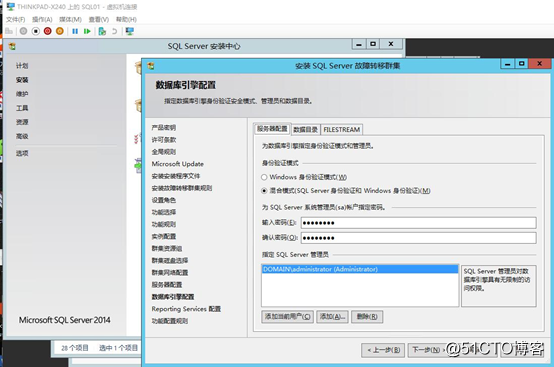Click the 安装故障转移群集规则 wizard step
This screenshot has height=367, width=554.
point(182,188)
